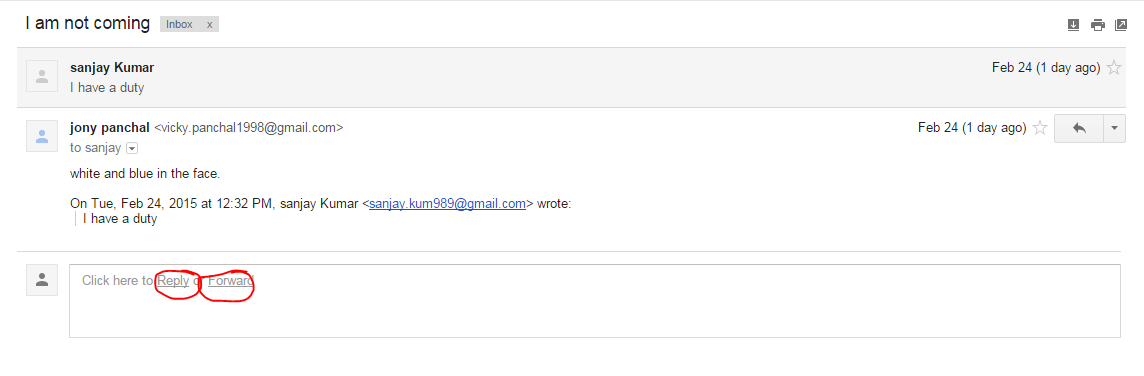This screenshot has width=1144, height=376.
Task: Click the reply arrow button on jony's message
Action: click(1079, 128)
